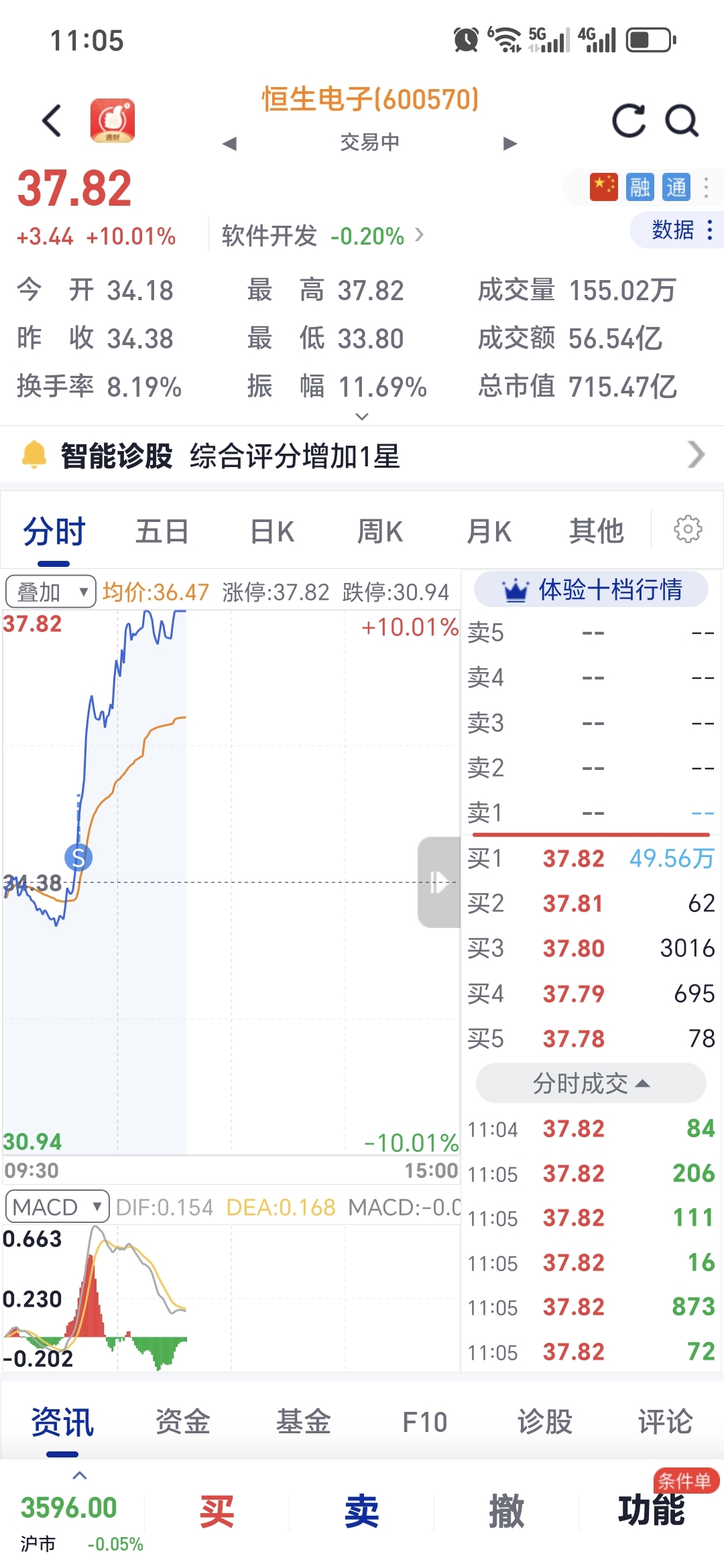Go to next stock arrow

[509, 143]
